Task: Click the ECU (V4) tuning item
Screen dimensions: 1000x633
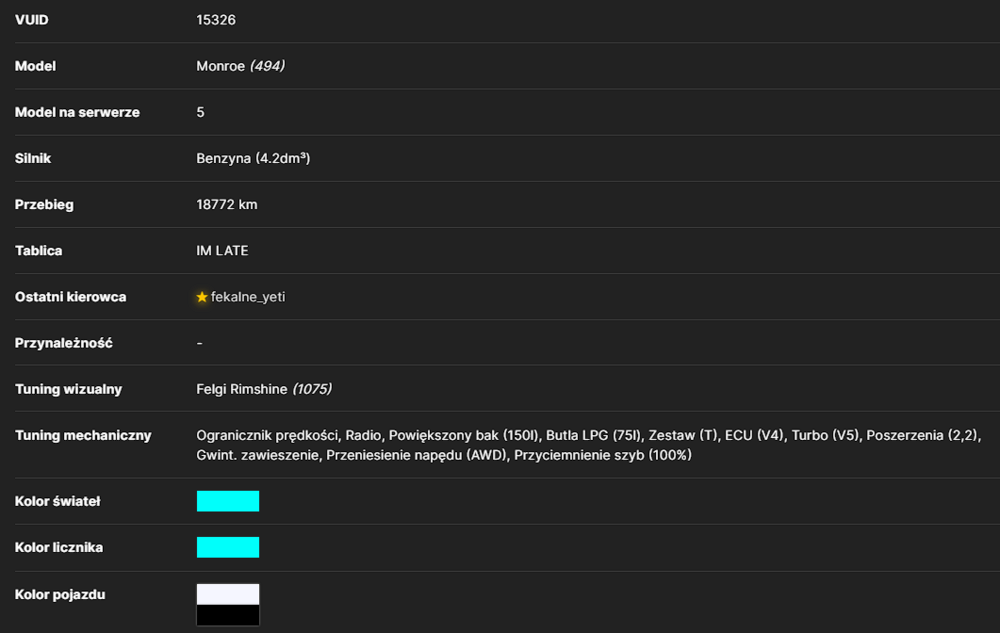Action: pyautogui.click(x=754, y=435)
